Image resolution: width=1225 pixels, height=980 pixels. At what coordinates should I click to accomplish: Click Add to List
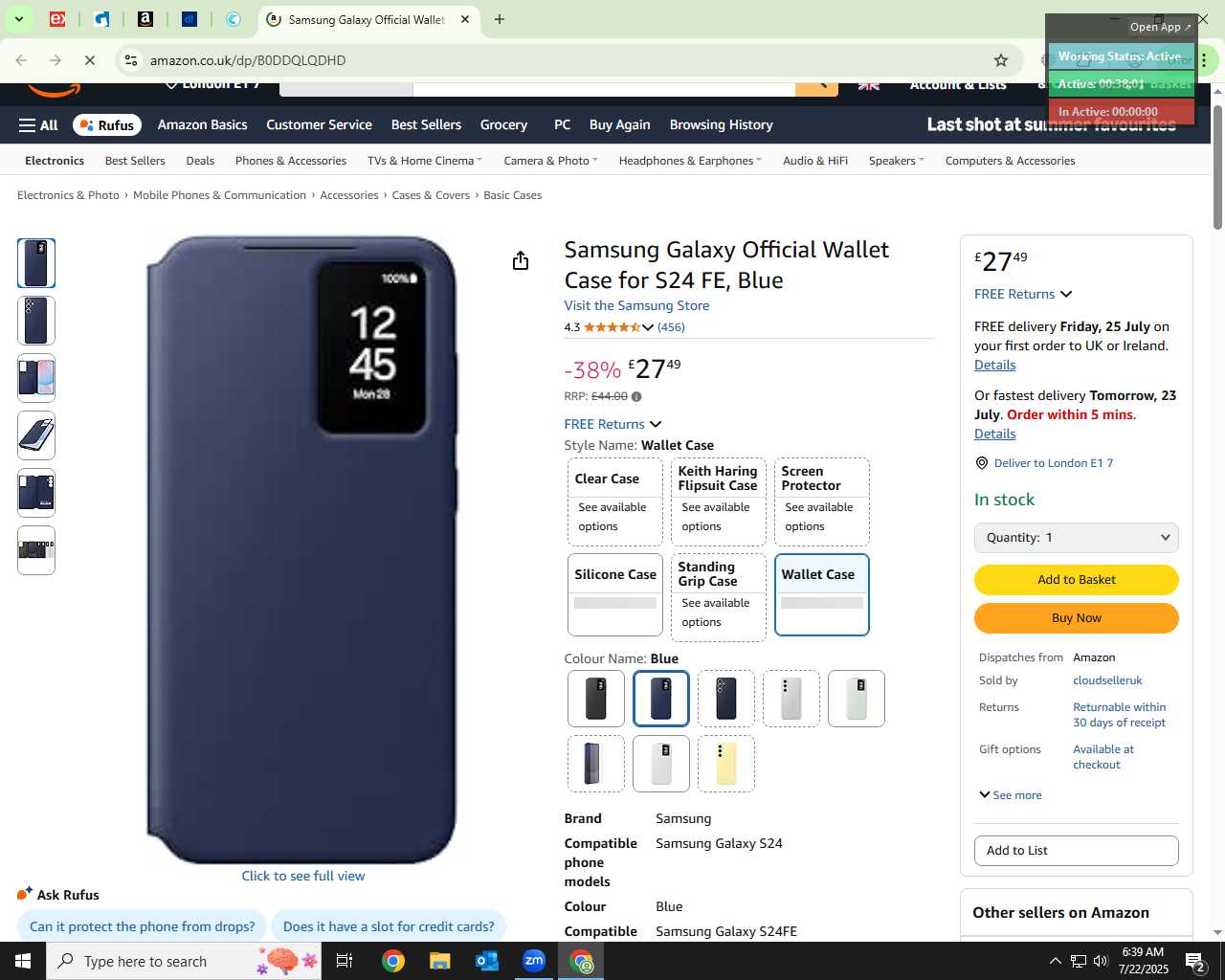pos(1076,851)
